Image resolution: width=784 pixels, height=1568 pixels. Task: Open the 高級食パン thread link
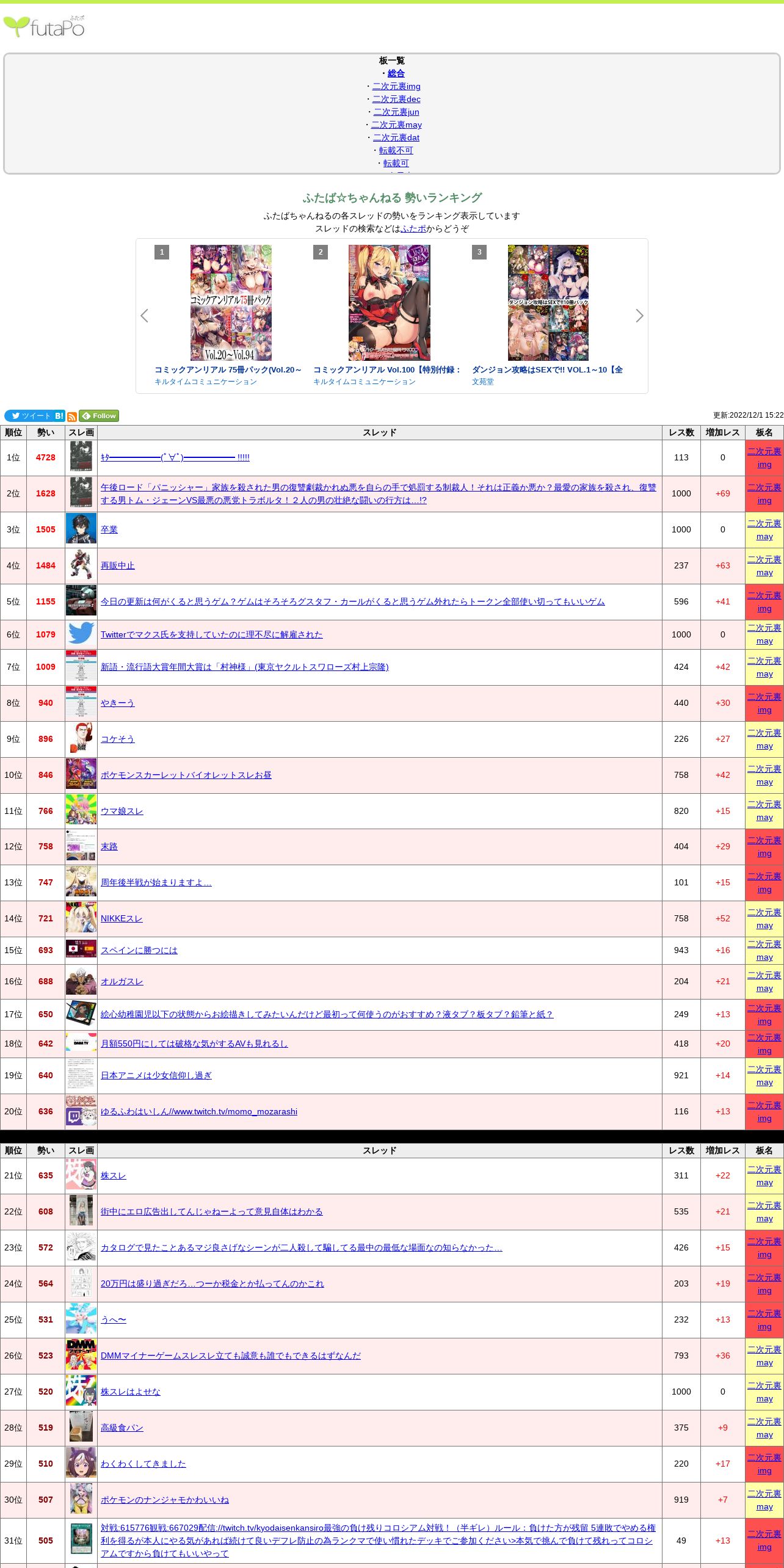pos(122,1428)
